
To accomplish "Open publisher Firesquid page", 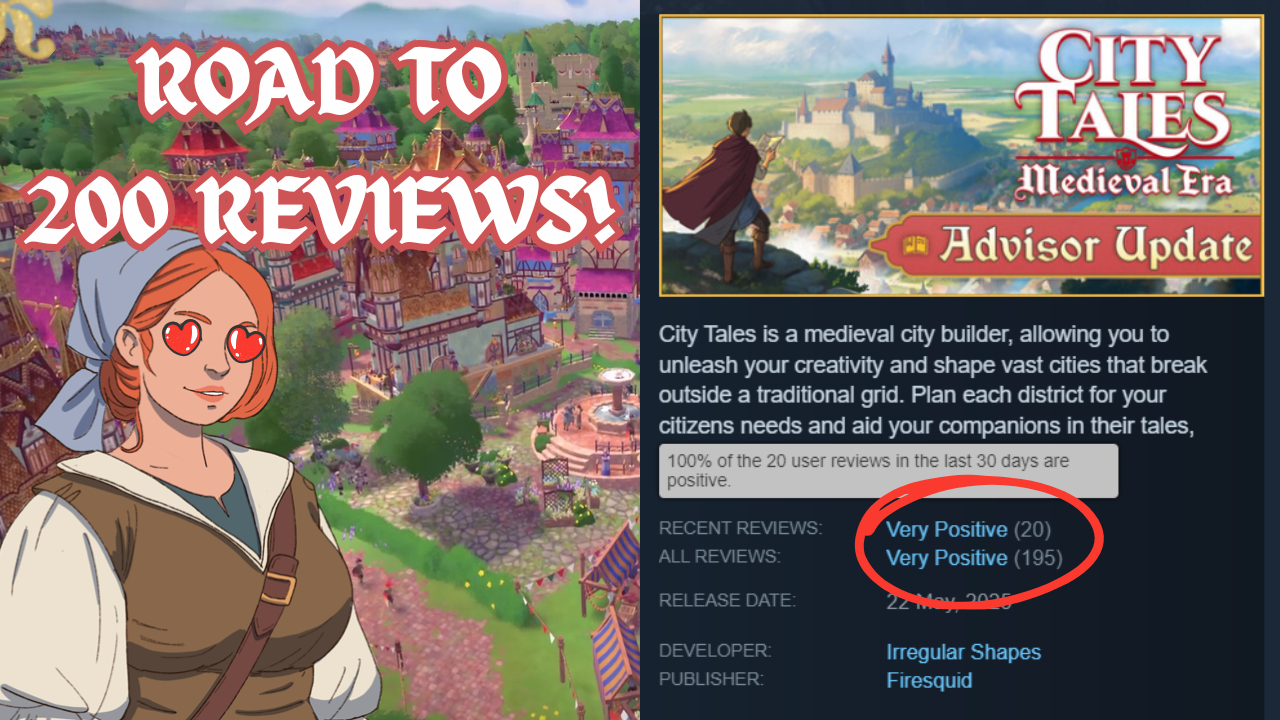I will point(929,681).
